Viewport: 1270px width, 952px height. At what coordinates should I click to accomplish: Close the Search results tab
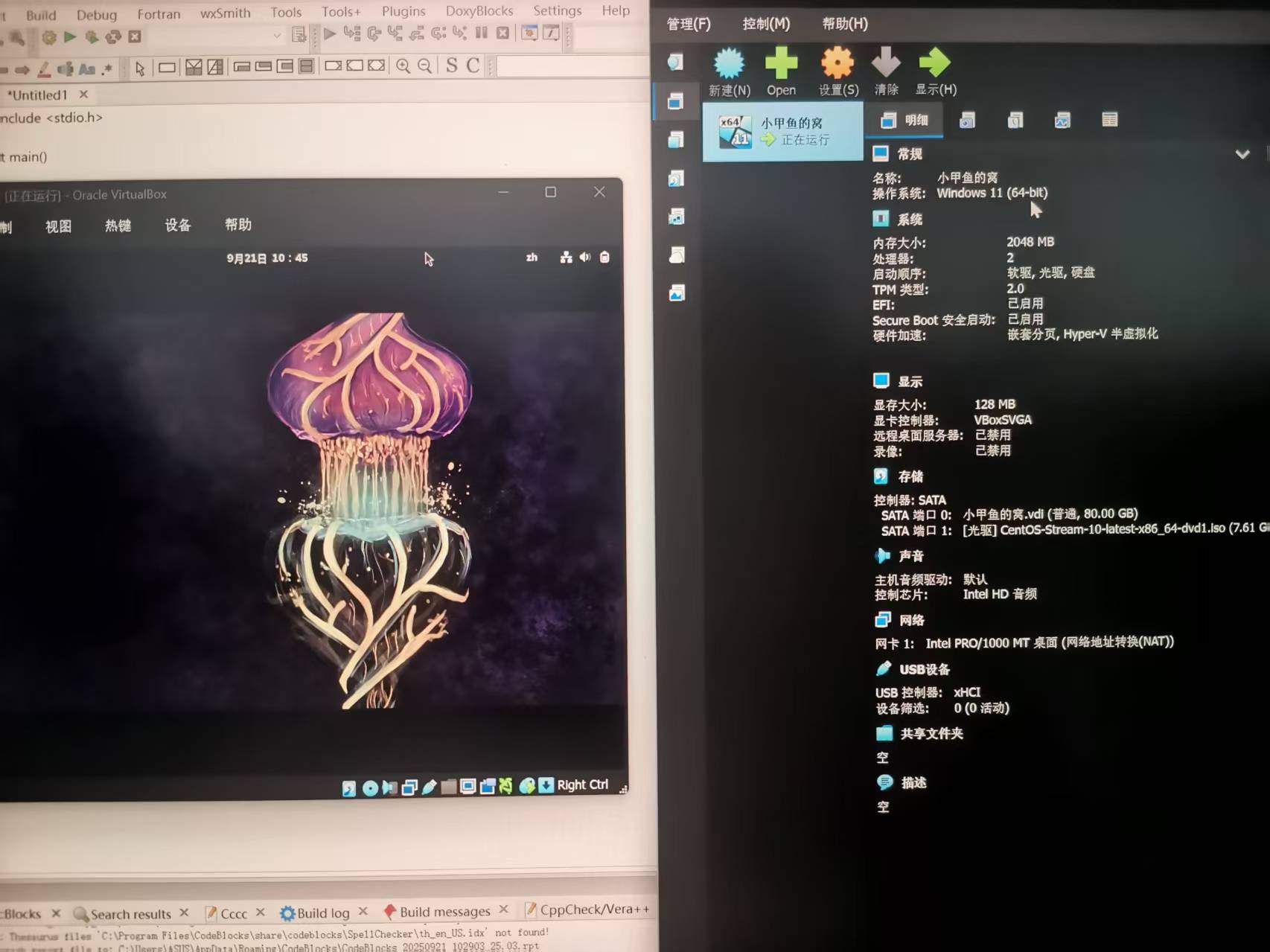point(184,913)
